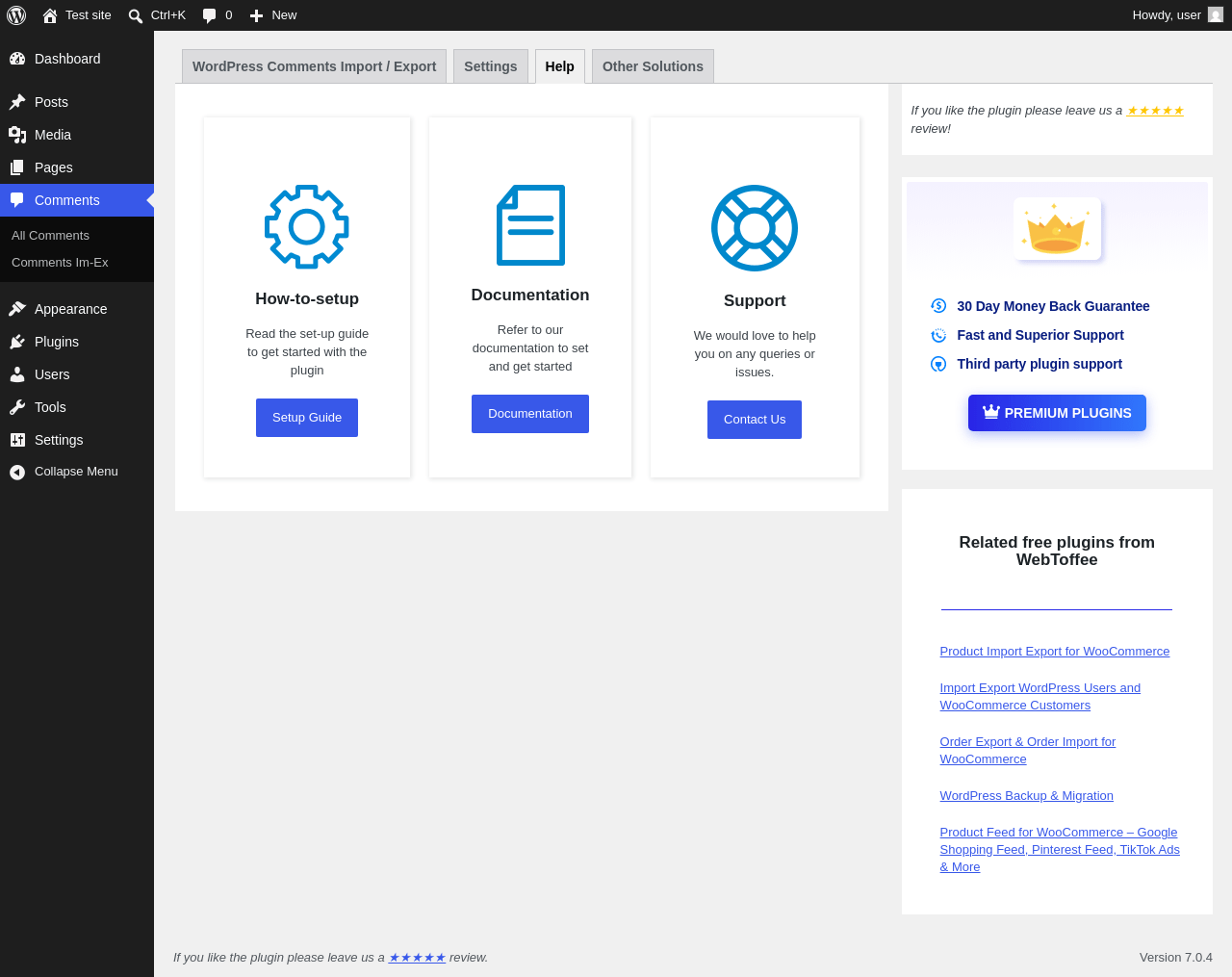Click the user avatar next to Howdy
This screenshot has width=1232, height=977.
[1216, 14]
